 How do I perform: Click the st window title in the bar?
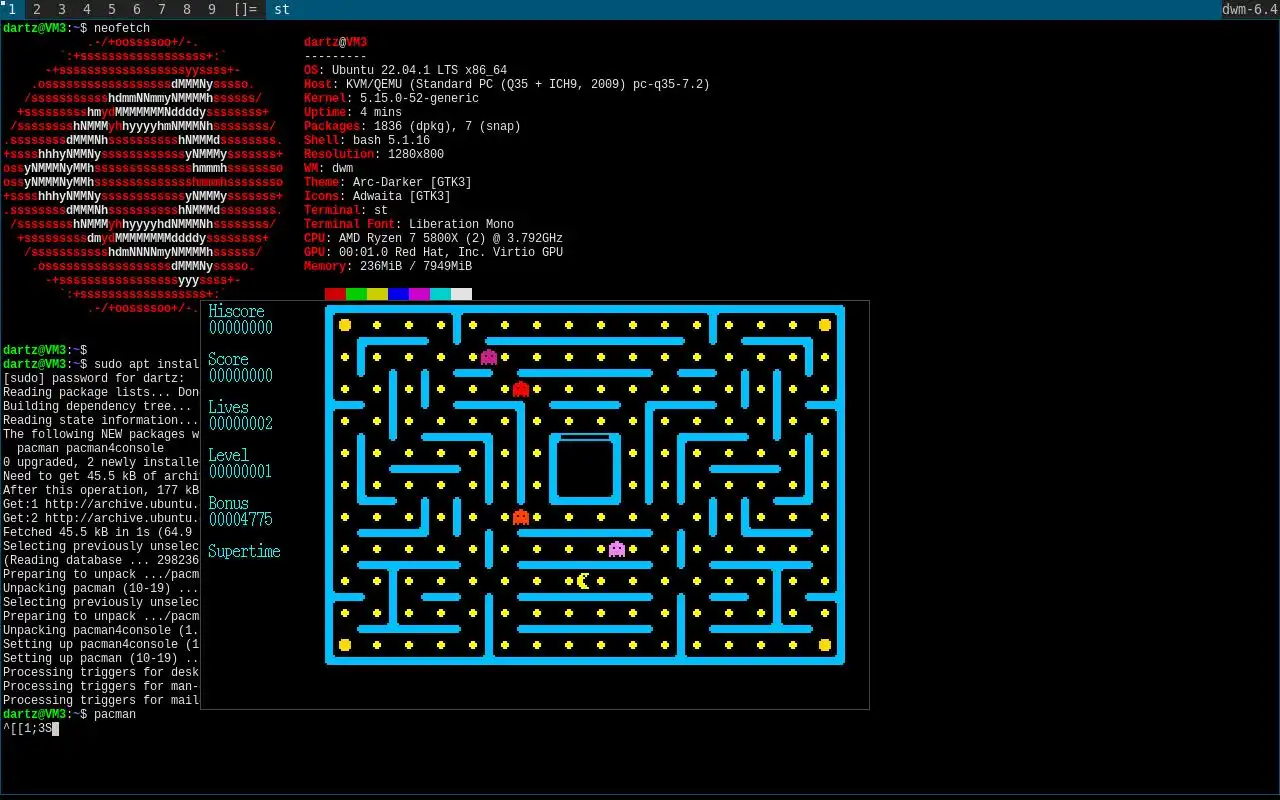tap(282, 9)
